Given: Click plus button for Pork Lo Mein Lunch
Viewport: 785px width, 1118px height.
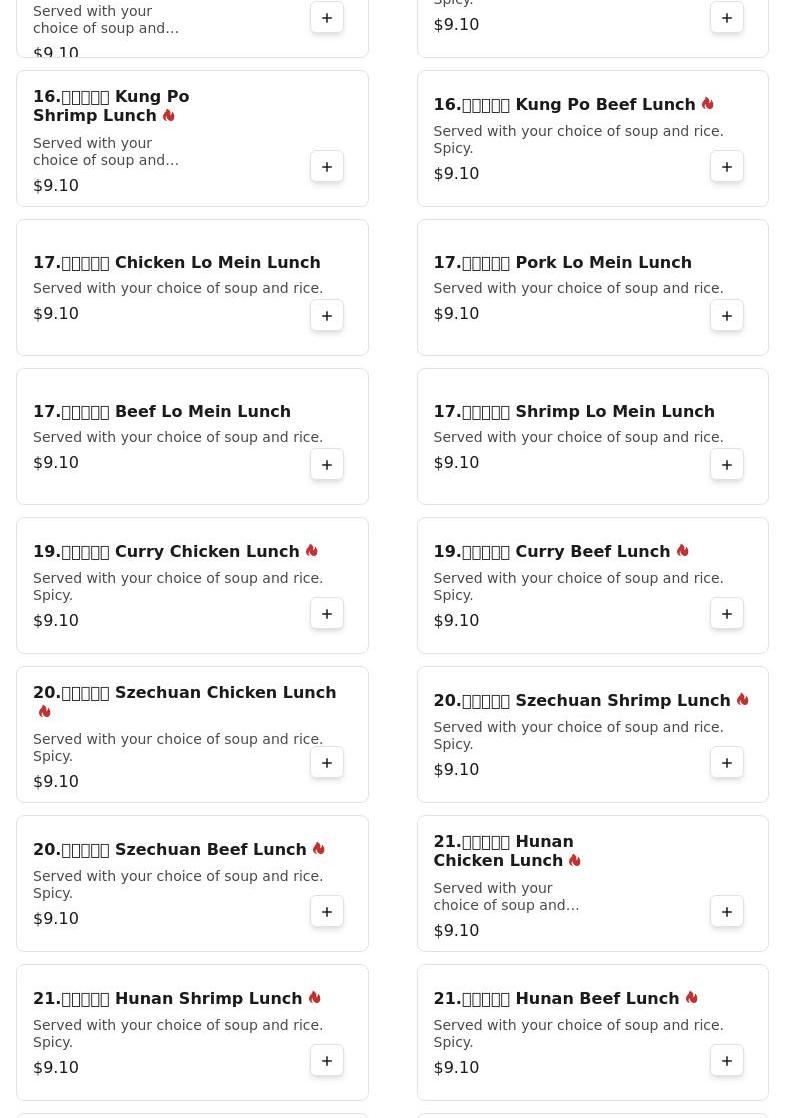Looking at the screenshot, I should [x=727, y=316].
